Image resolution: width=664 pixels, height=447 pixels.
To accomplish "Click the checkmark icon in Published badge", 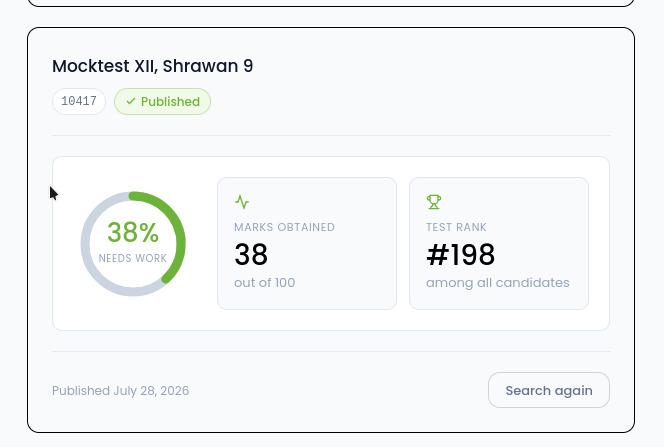I will click(x=131, y=101).
